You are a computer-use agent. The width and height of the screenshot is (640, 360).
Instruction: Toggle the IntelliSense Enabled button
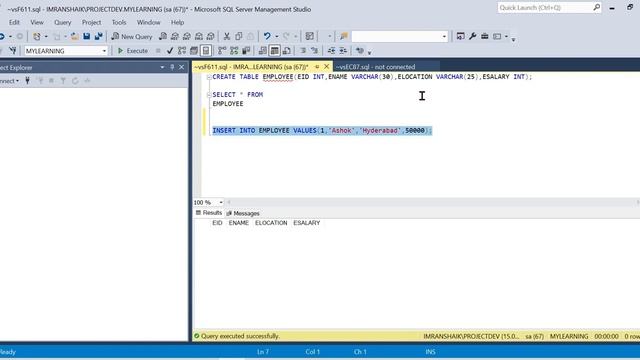coord(206,51)
